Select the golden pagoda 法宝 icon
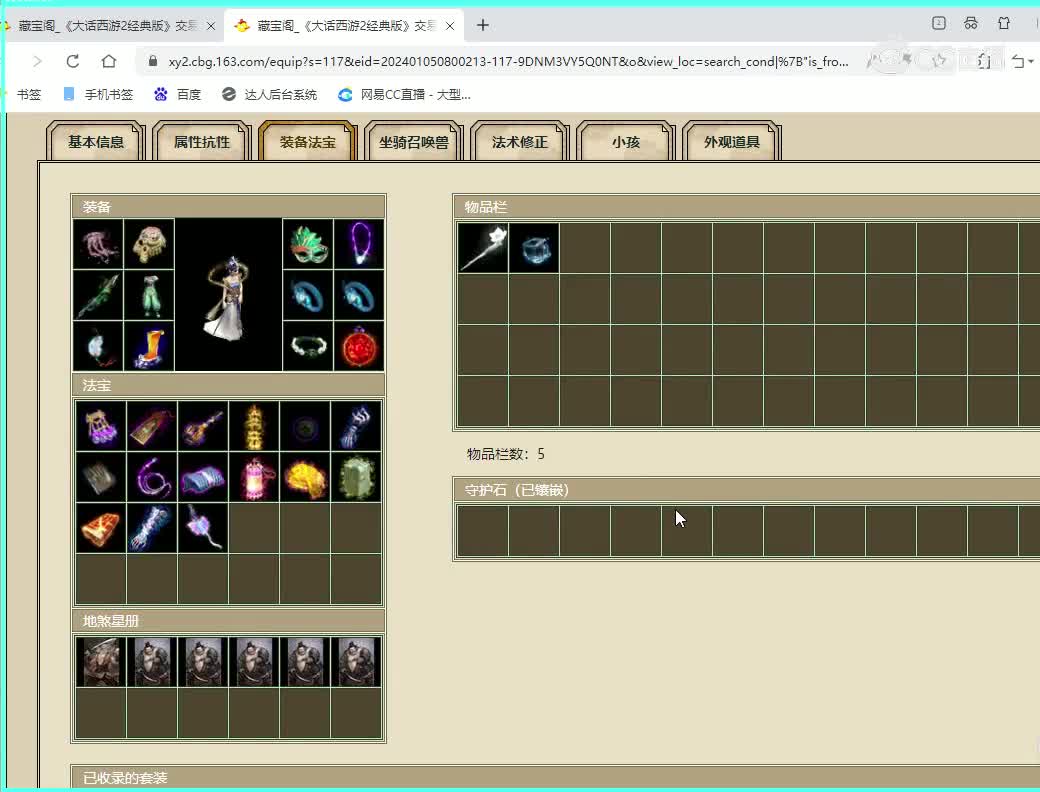This screenshot has height=792, width=1040. coord(254,426)
